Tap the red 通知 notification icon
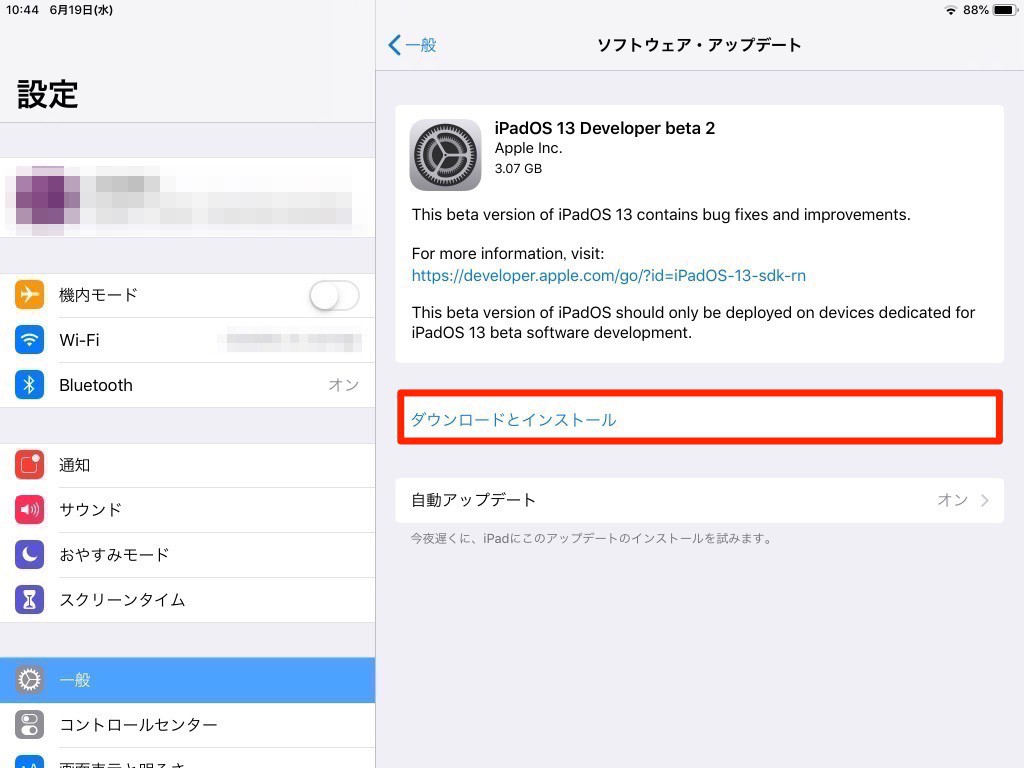The image size is (1024, 768). tap(29, 465)
